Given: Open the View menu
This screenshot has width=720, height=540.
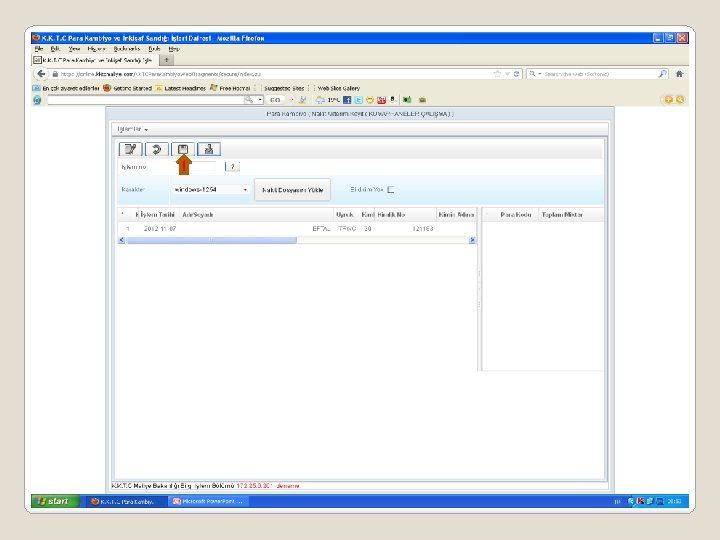Looking at the screenshot, I should pyautogui.click(x=74, y=49).
